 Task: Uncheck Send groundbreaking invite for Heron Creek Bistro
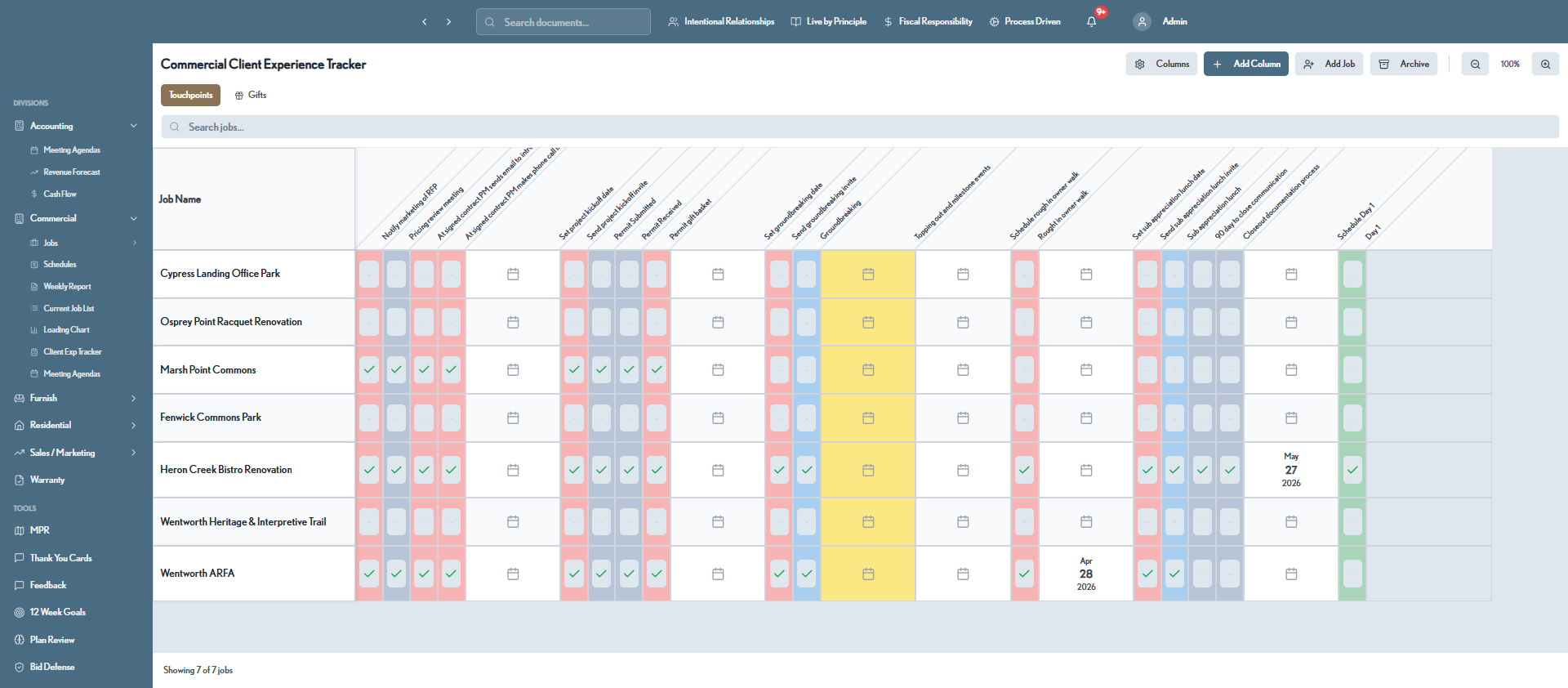[807, 471]
